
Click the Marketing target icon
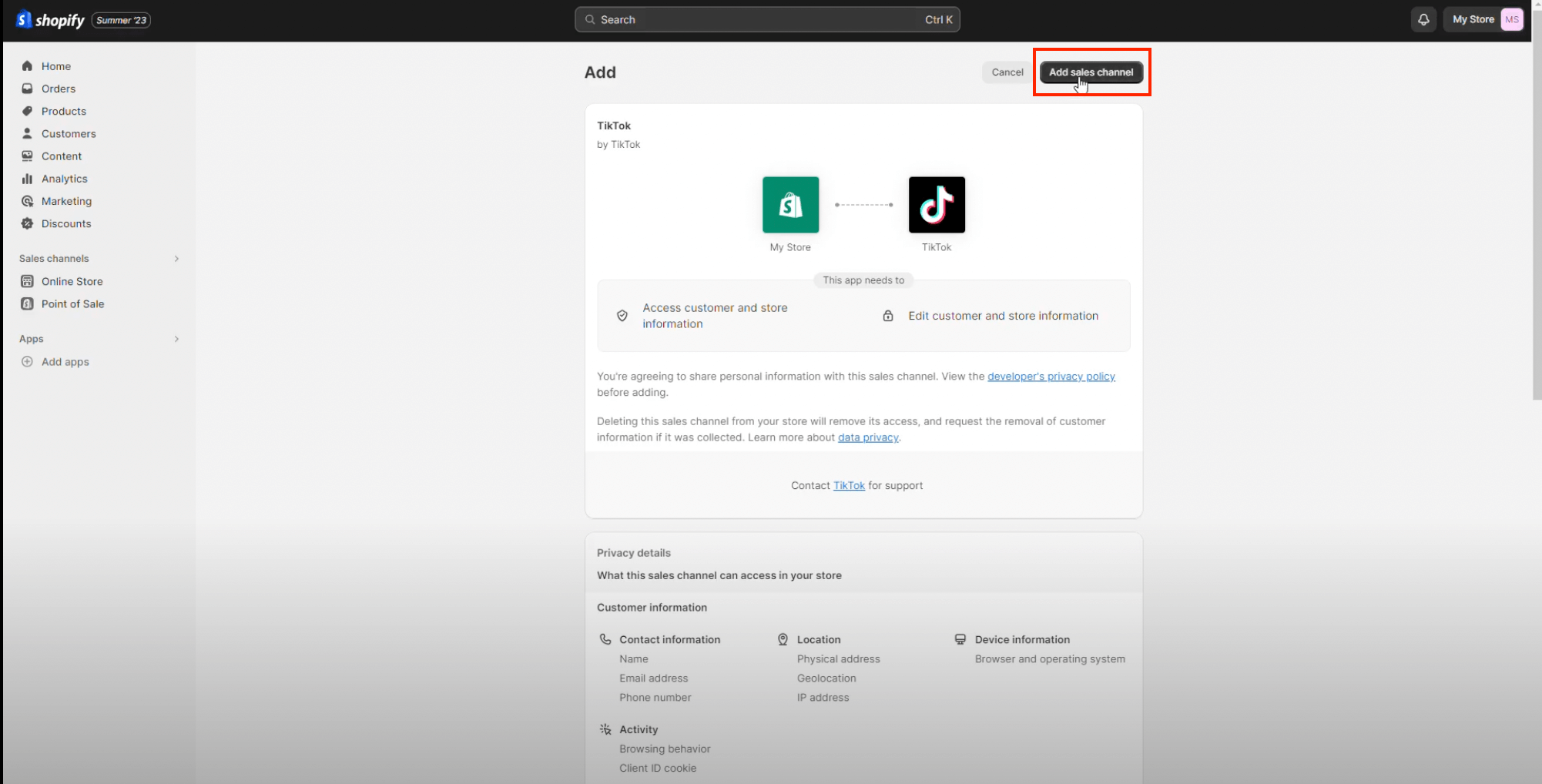[27, 201]
